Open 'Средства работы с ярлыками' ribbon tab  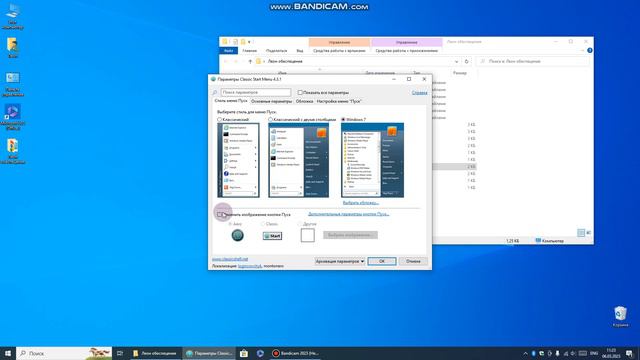coord(339,51)
